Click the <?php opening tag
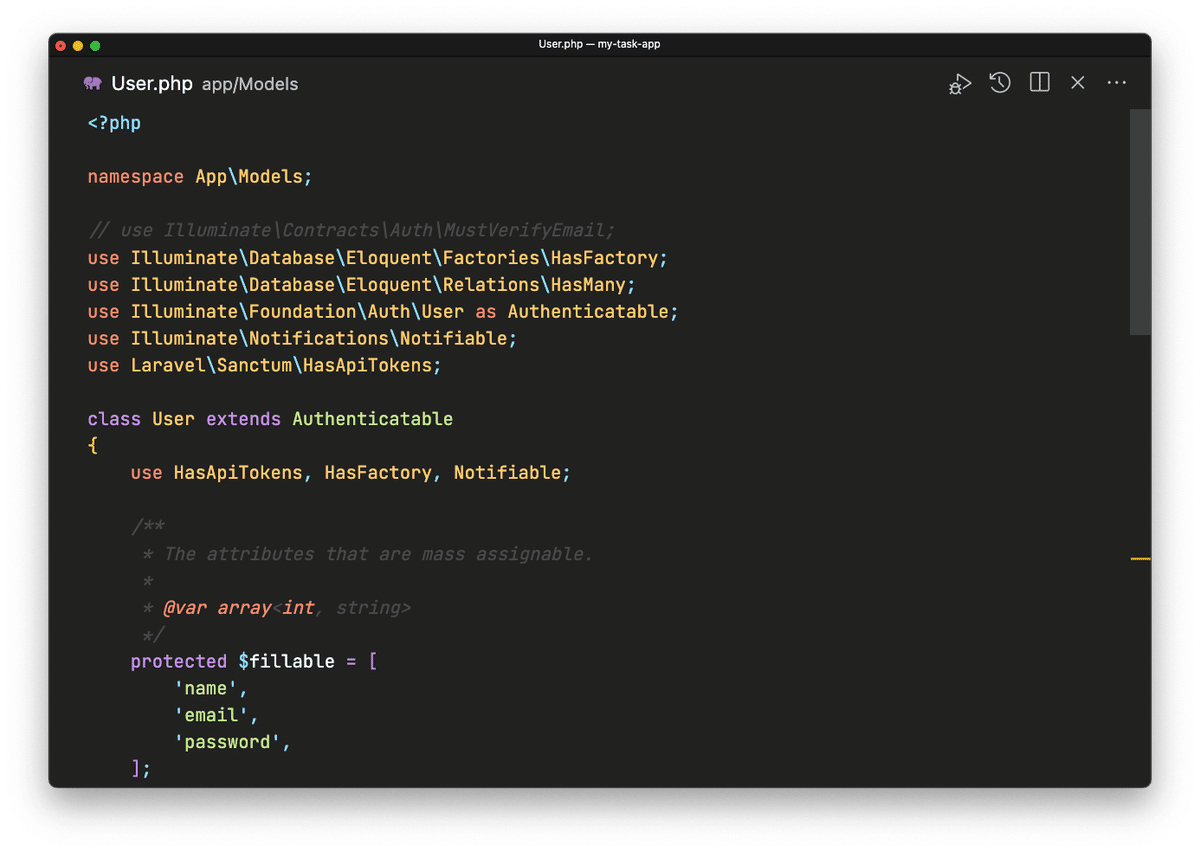 [x=114, y=123]
